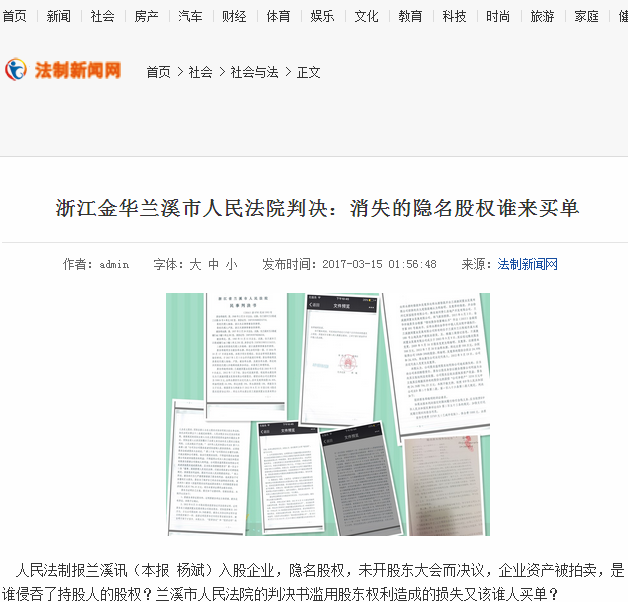Set font size to 小
This screenshot has height=602, width=628.
[x=231, y=264]
